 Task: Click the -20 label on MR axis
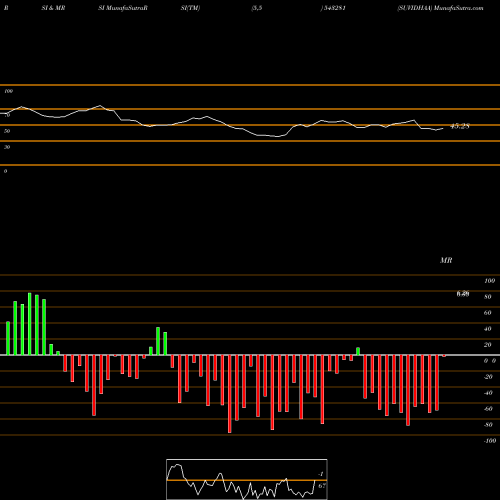tap(488, 377)
